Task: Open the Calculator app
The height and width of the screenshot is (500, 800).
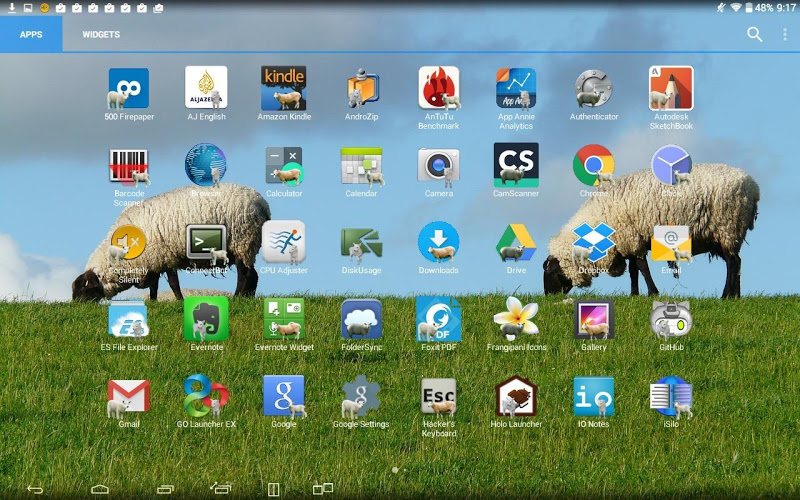Action: (284, 165)
